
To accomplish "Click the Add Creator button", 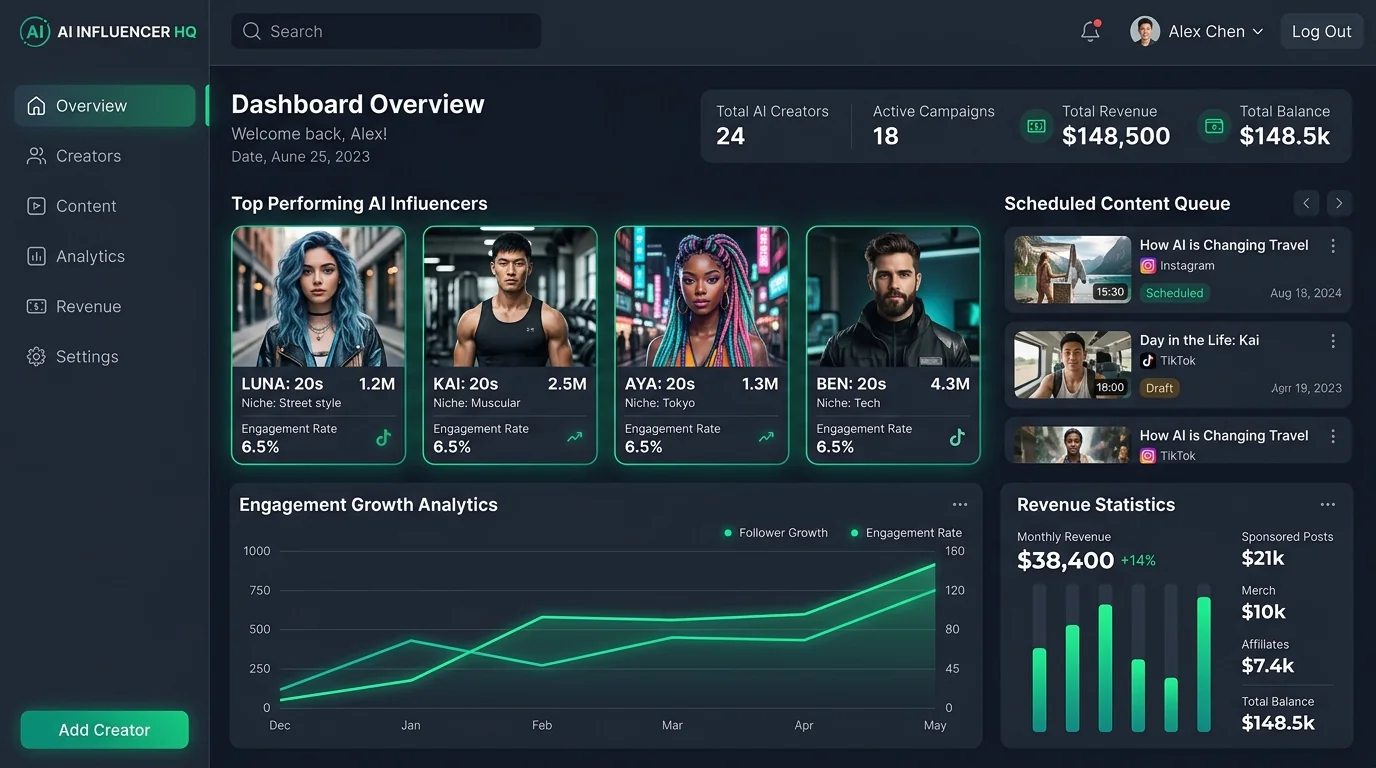I will [104, 730].
